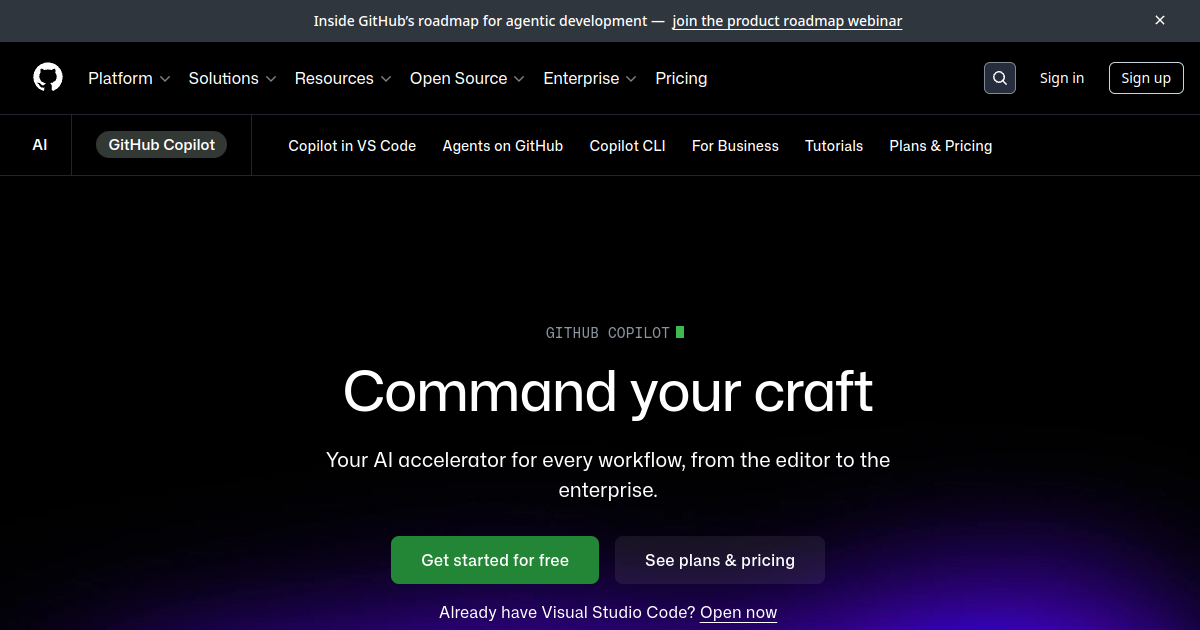Click the GitHub Octocat logo
1200x630 pixels.
pos(48,78)
